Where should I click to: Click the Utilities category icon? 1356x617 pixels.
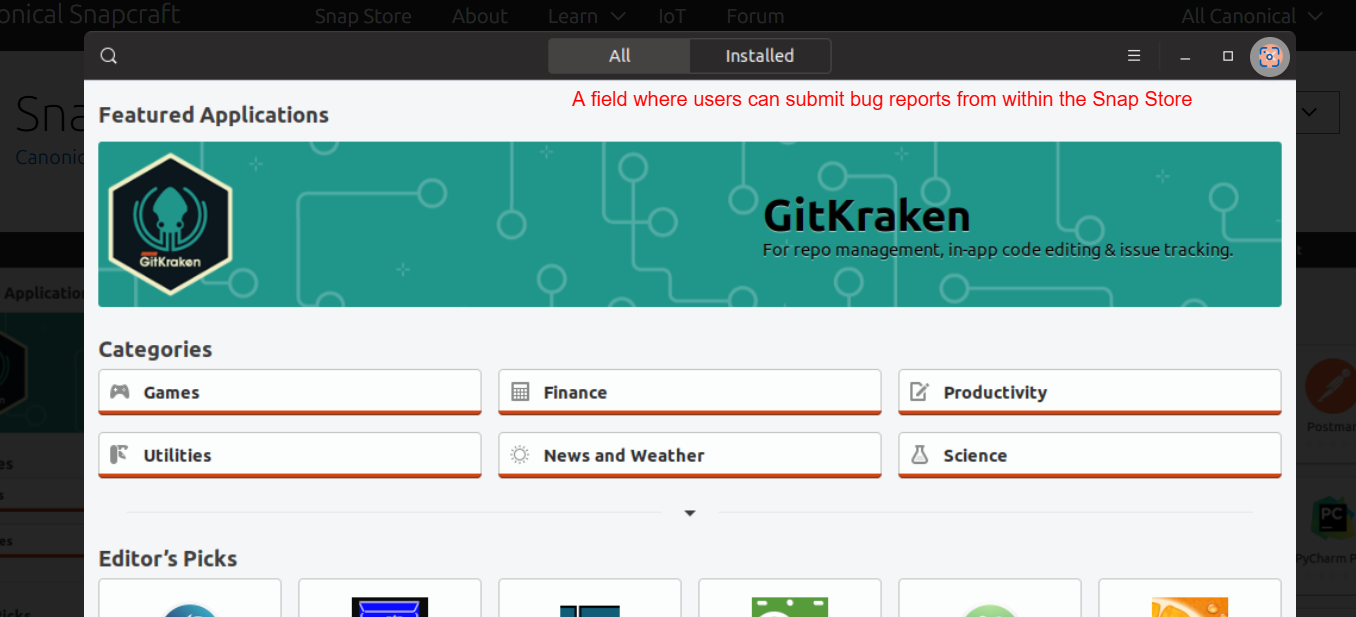[120, 455]
